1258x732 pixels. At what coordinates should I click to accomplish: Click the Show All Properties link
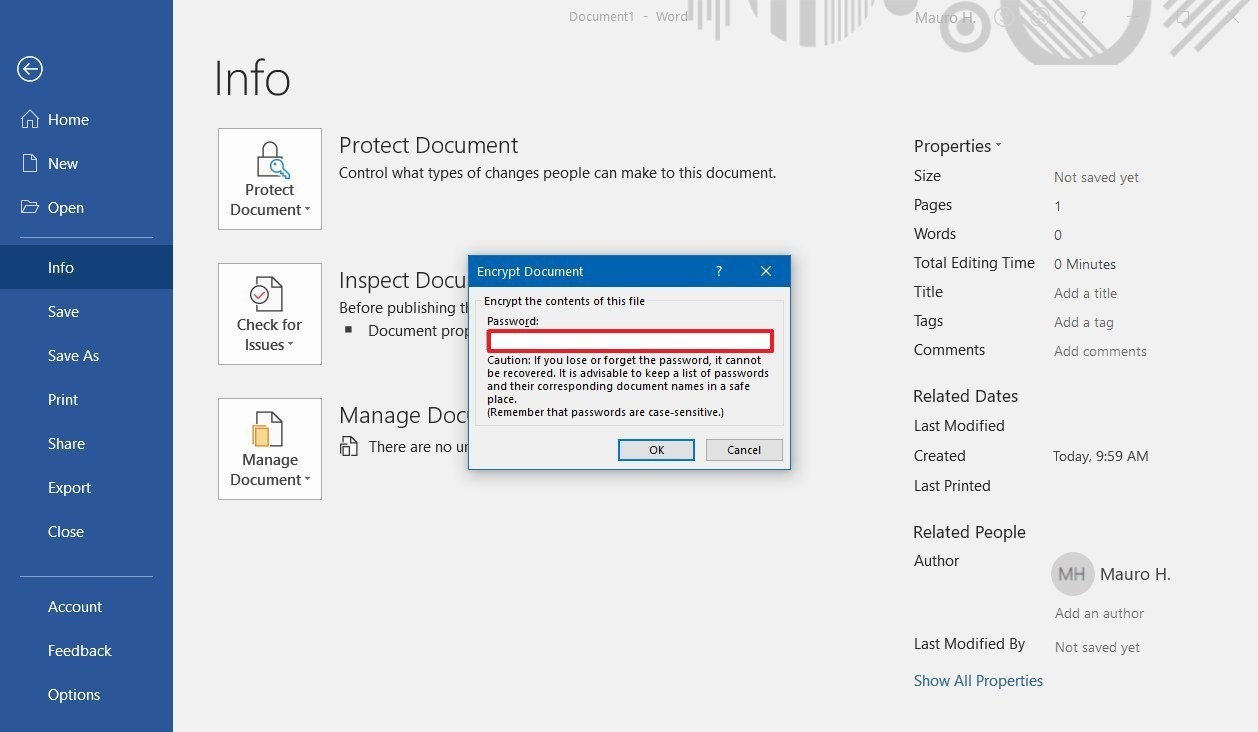[978, 680]
